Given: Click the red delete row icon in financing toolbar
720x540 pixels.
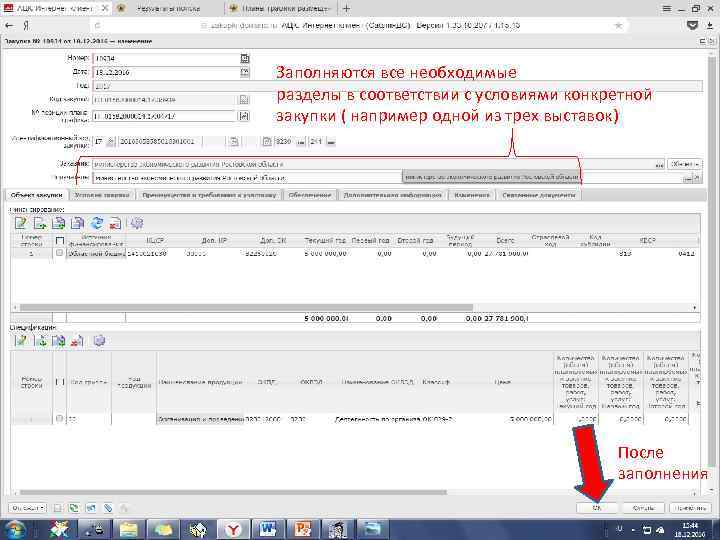Looking at the screenshot, I should point(115,223).
